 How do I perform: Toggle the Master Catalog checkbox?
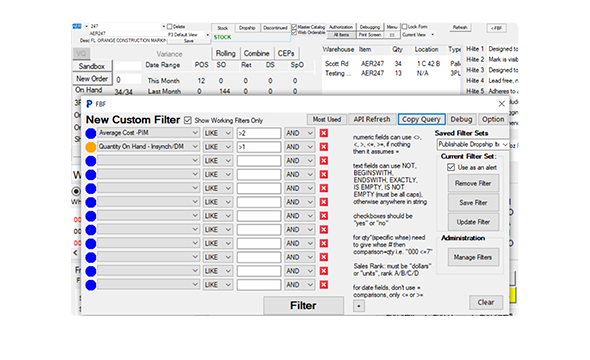[x=294, y=27]
